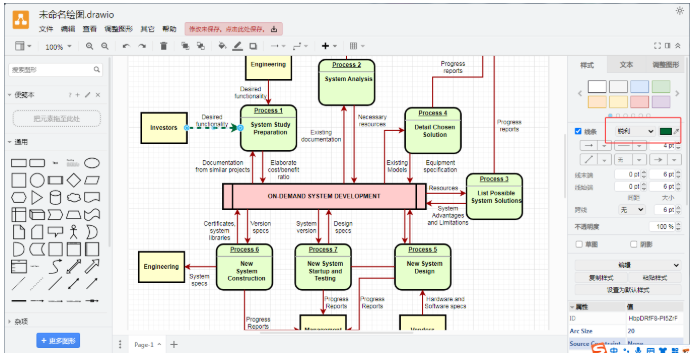691x361 pixels.
Task: Open the table dropdown in toolbar
Action: pos(357,46)
